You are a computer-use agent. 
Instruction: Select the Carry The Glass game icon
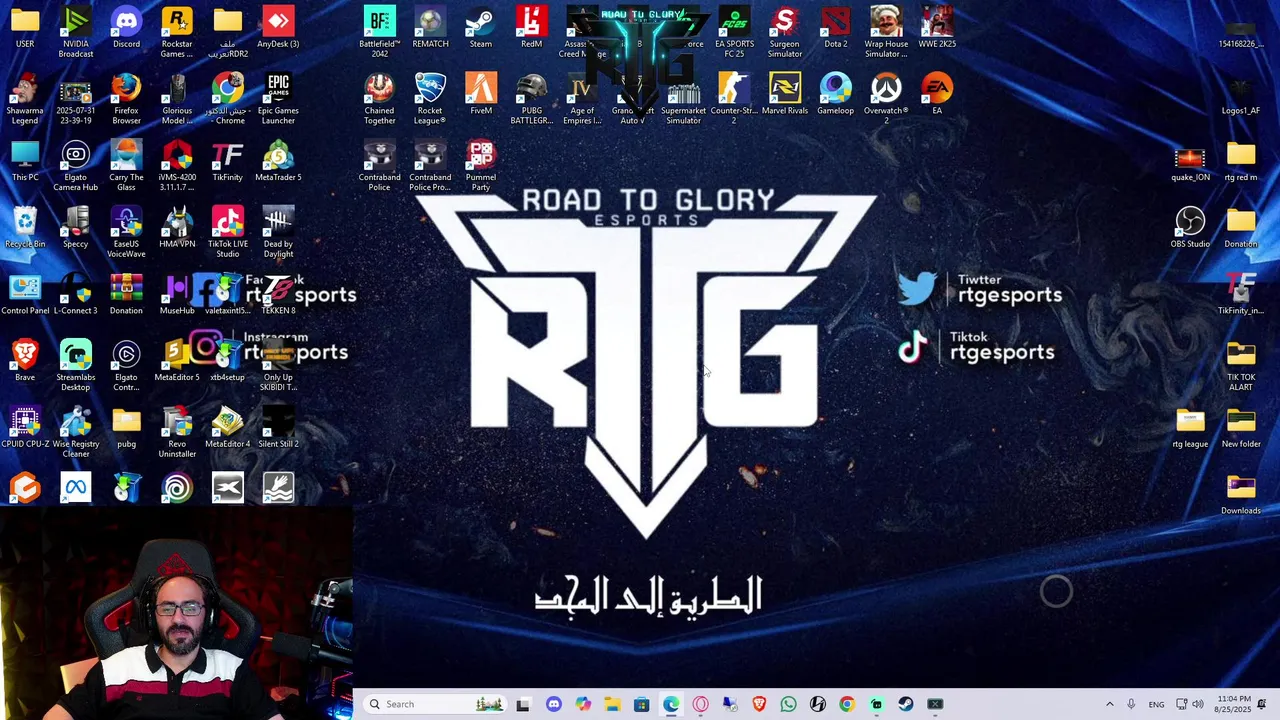click(126, 165)
